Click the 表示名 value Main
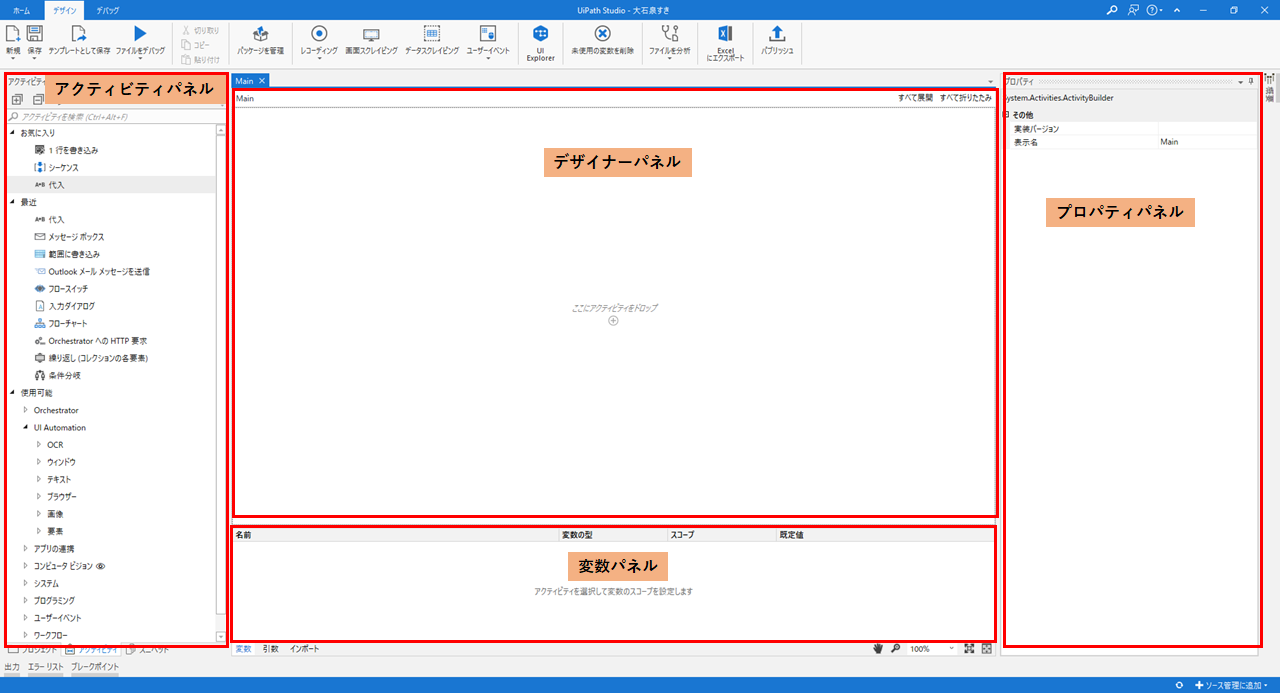 (x=1206, y=142)
